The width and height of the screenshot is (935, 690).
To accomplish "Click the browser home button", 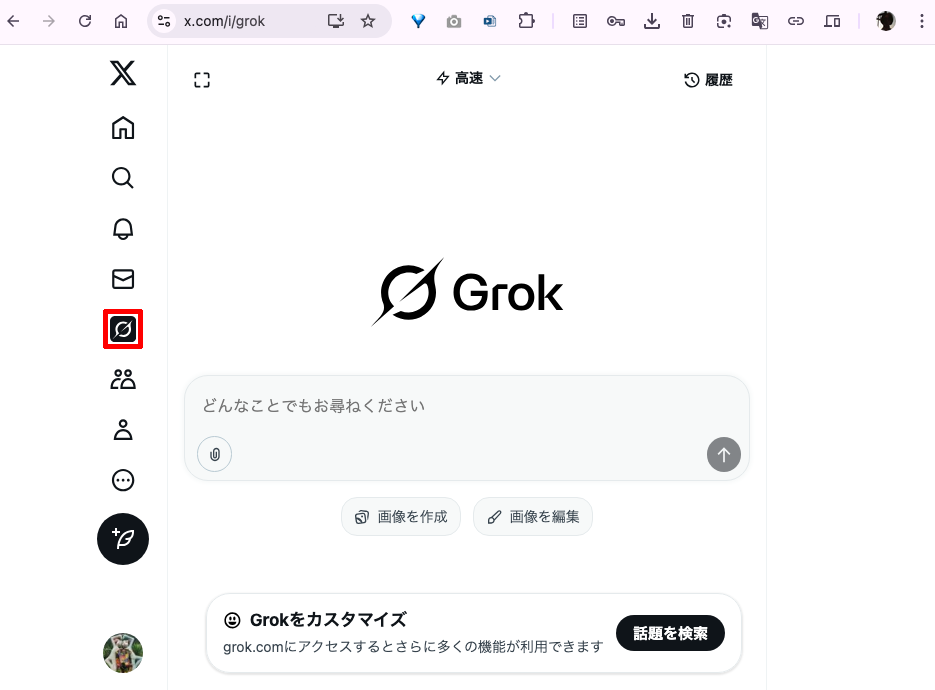I will pyautogui.click(x=121, y=21).
